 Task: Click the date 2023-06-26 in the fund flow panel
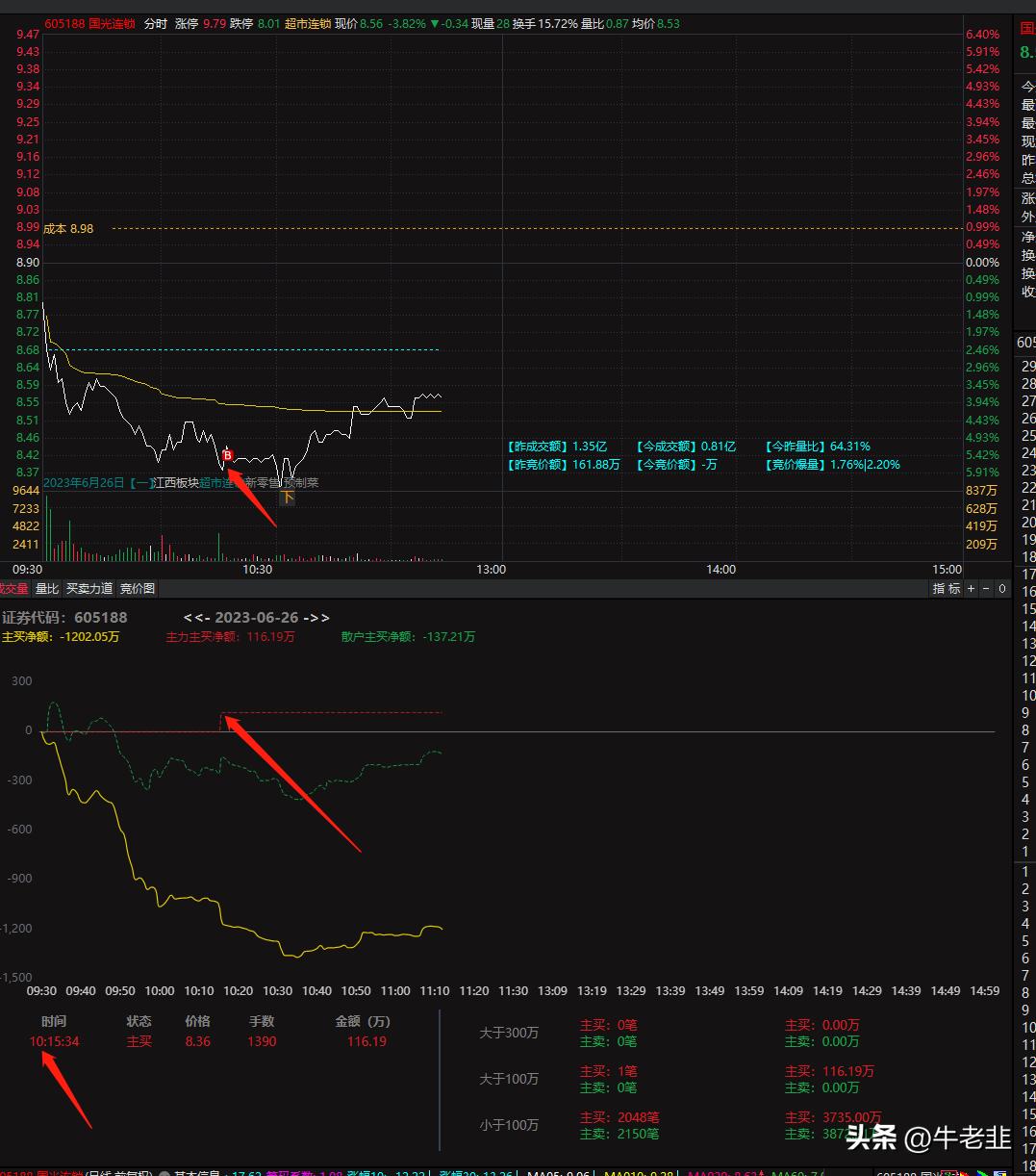pyautogui.click(x=255, y=618)
